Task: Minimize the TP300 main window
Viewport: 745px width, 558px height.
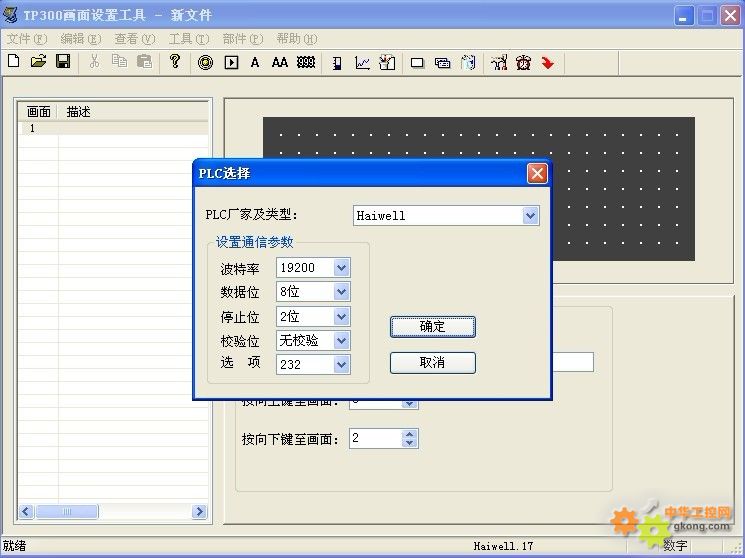Action: pos(684,16)
